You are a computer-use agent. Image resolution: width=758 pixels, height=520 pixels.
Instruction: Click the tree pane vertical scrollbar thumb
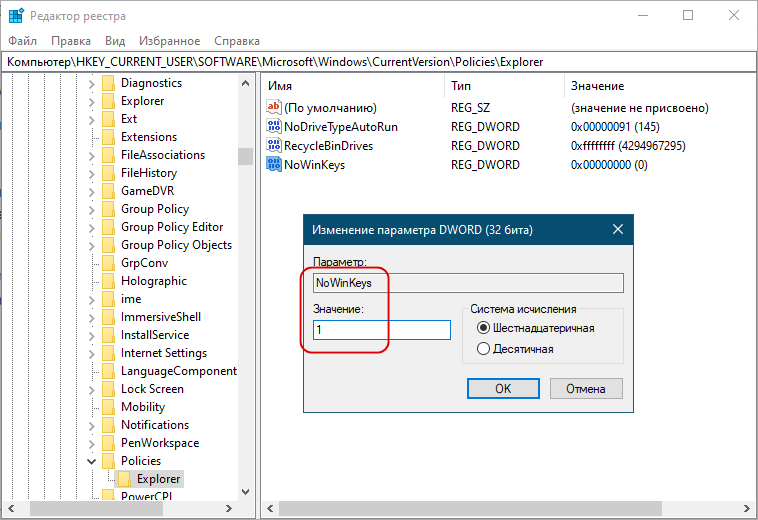pyautogui.click(x=245, y=156)
